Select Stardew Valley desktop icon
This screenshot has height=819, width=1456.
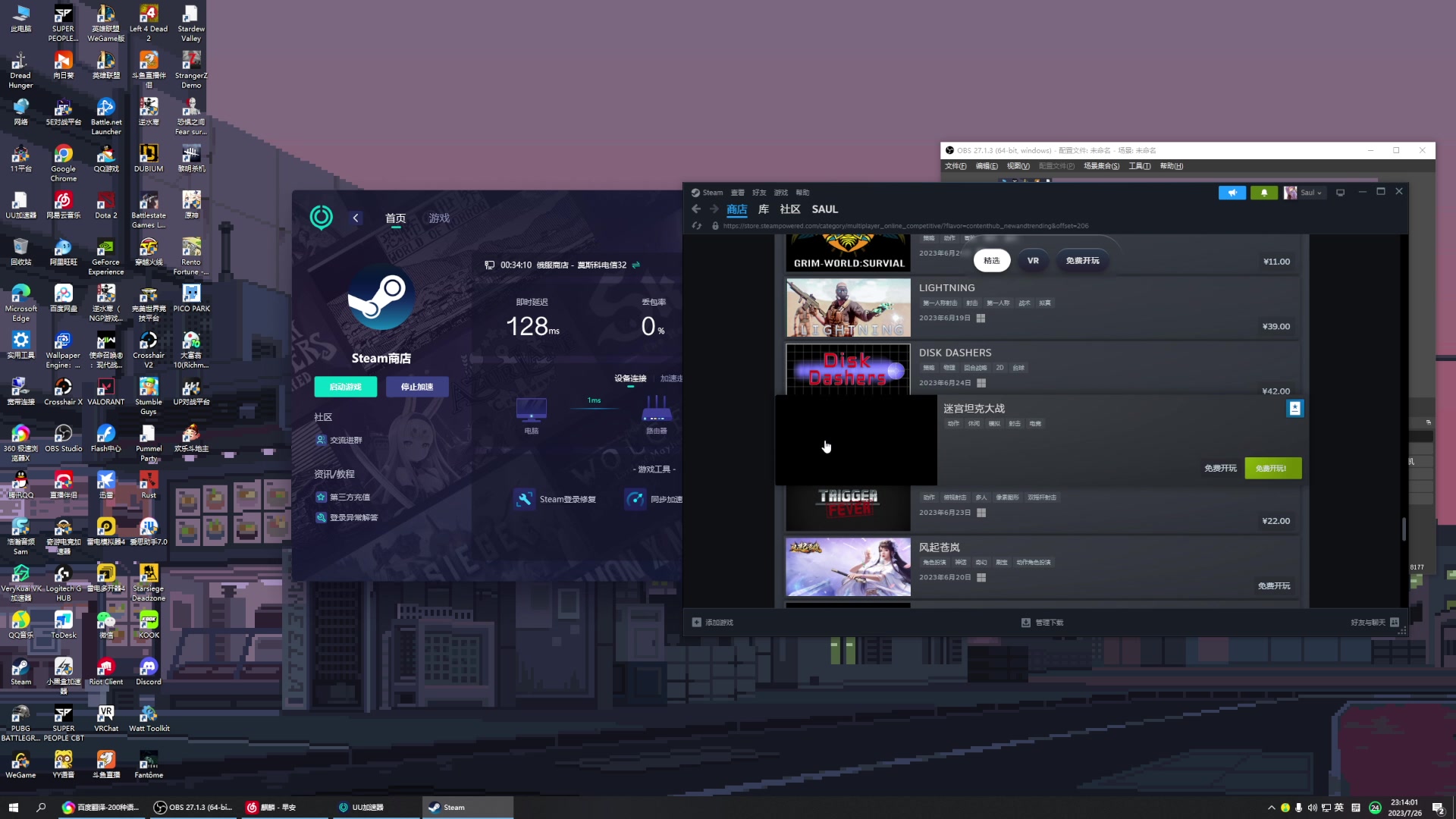[191, 24]
